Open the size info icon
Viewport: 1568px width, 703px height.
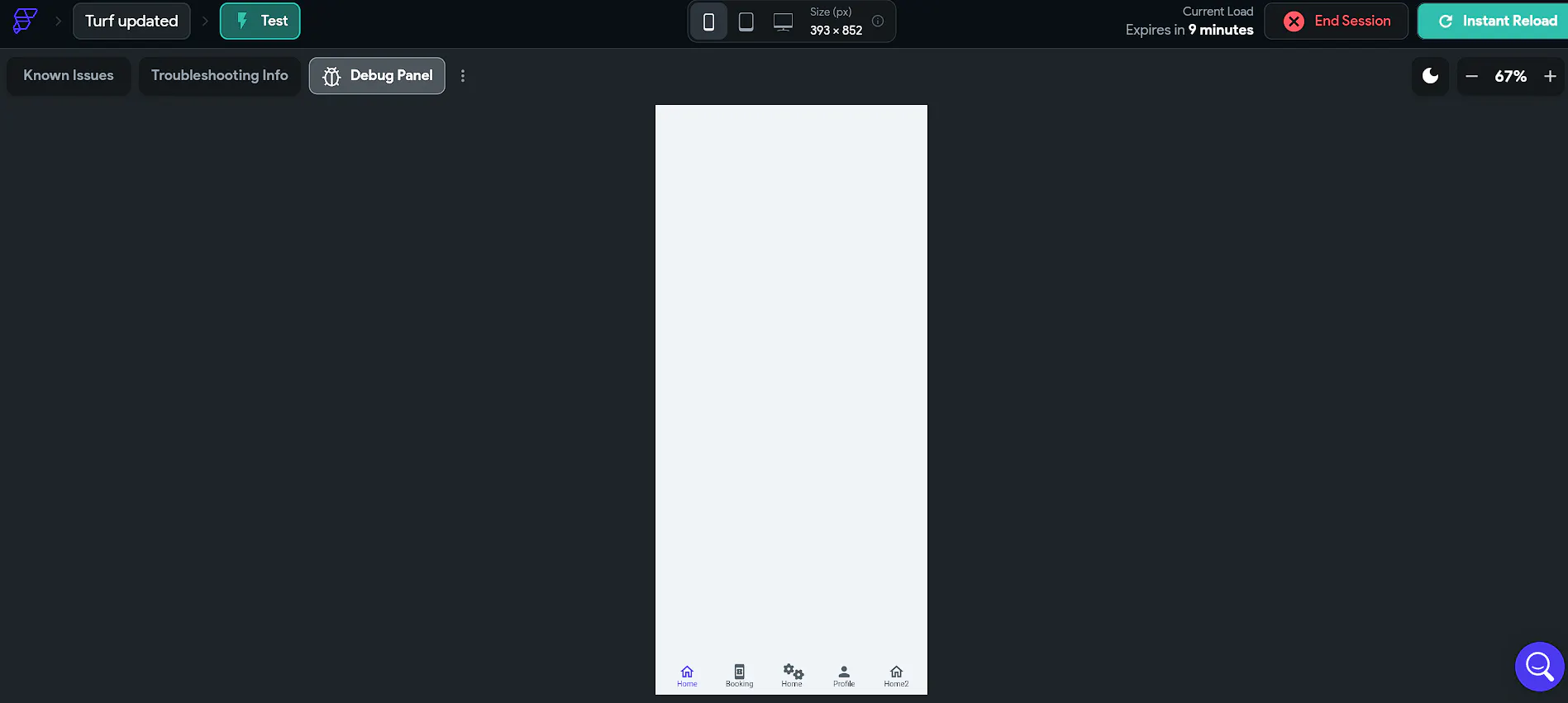pyautogui.click(x=878, y=21)
